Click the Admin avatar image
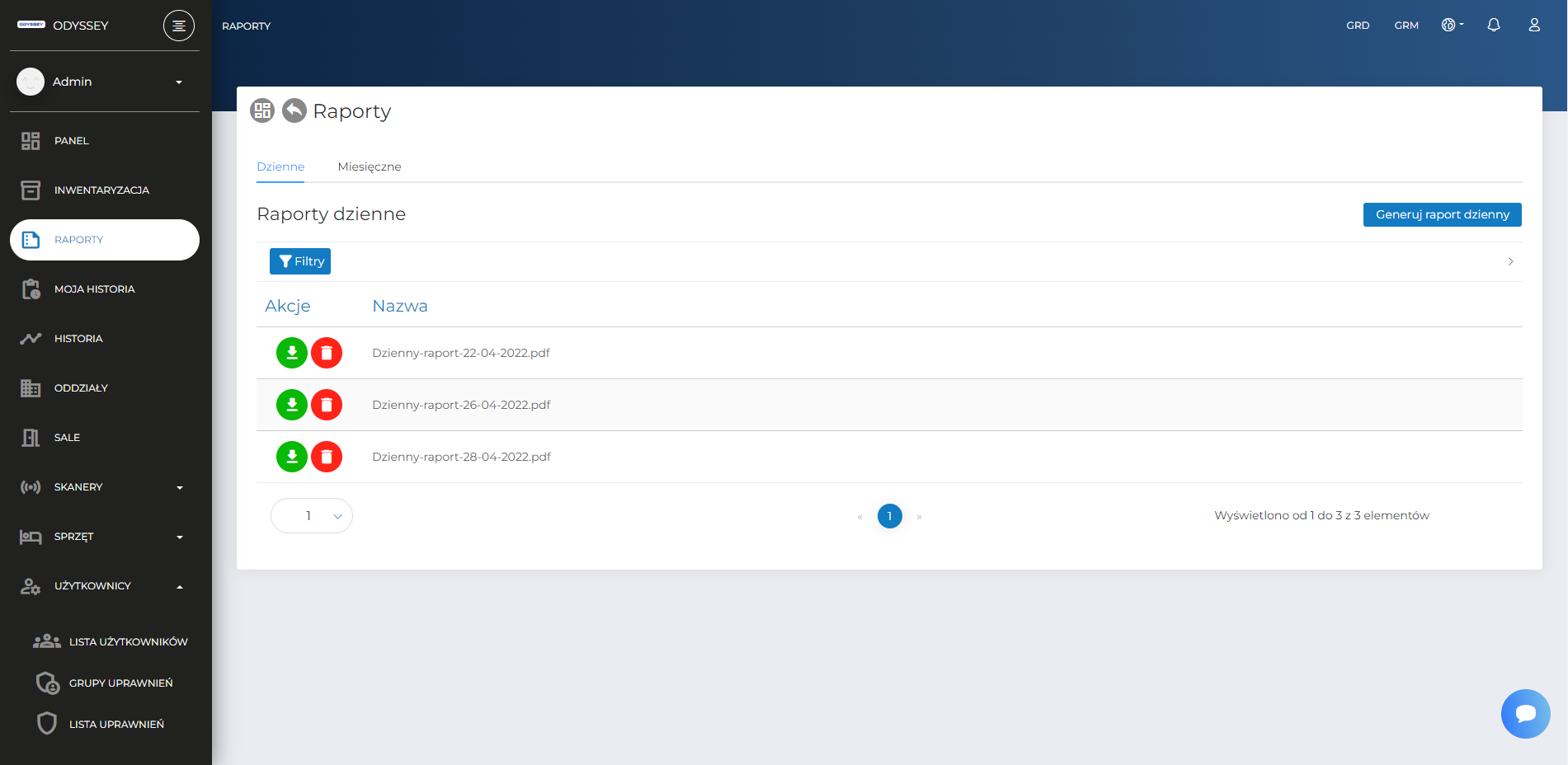 (31, 82)
